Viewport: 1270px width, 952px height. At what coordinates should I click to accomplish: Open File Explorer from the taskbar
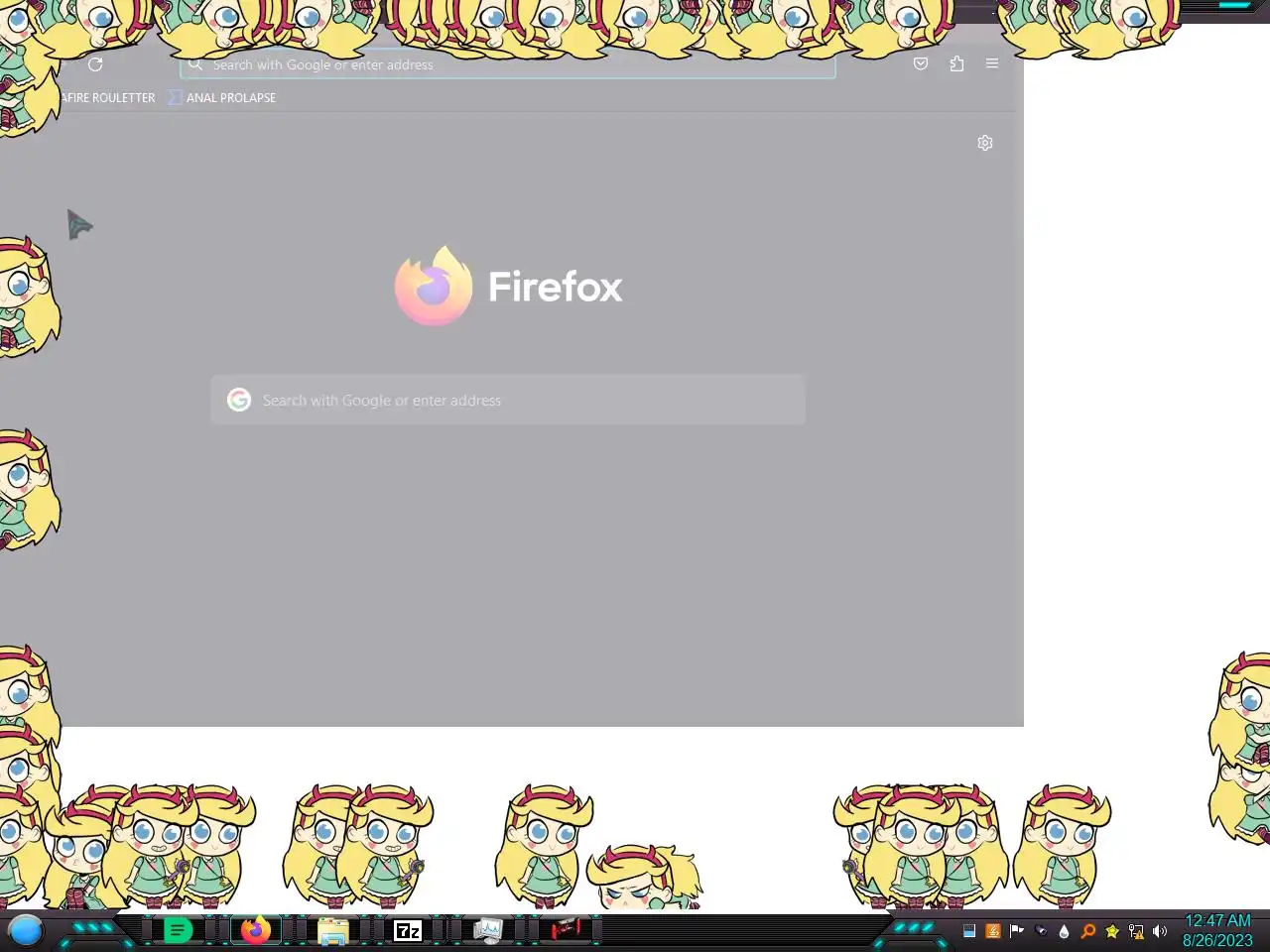click(332, 930)
